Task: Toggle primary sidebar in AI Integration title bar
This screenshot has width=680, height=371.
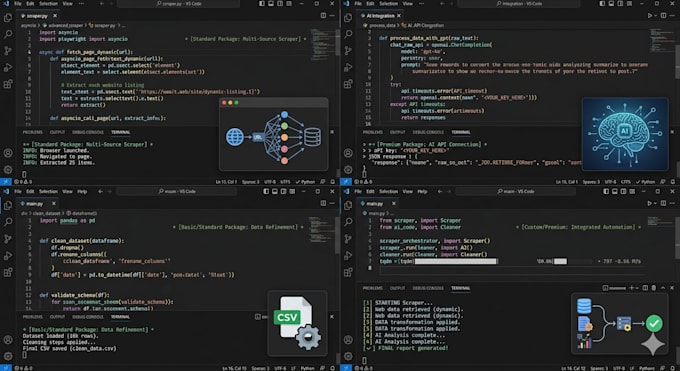Action: pyautogui.click(x=602, y=3)
